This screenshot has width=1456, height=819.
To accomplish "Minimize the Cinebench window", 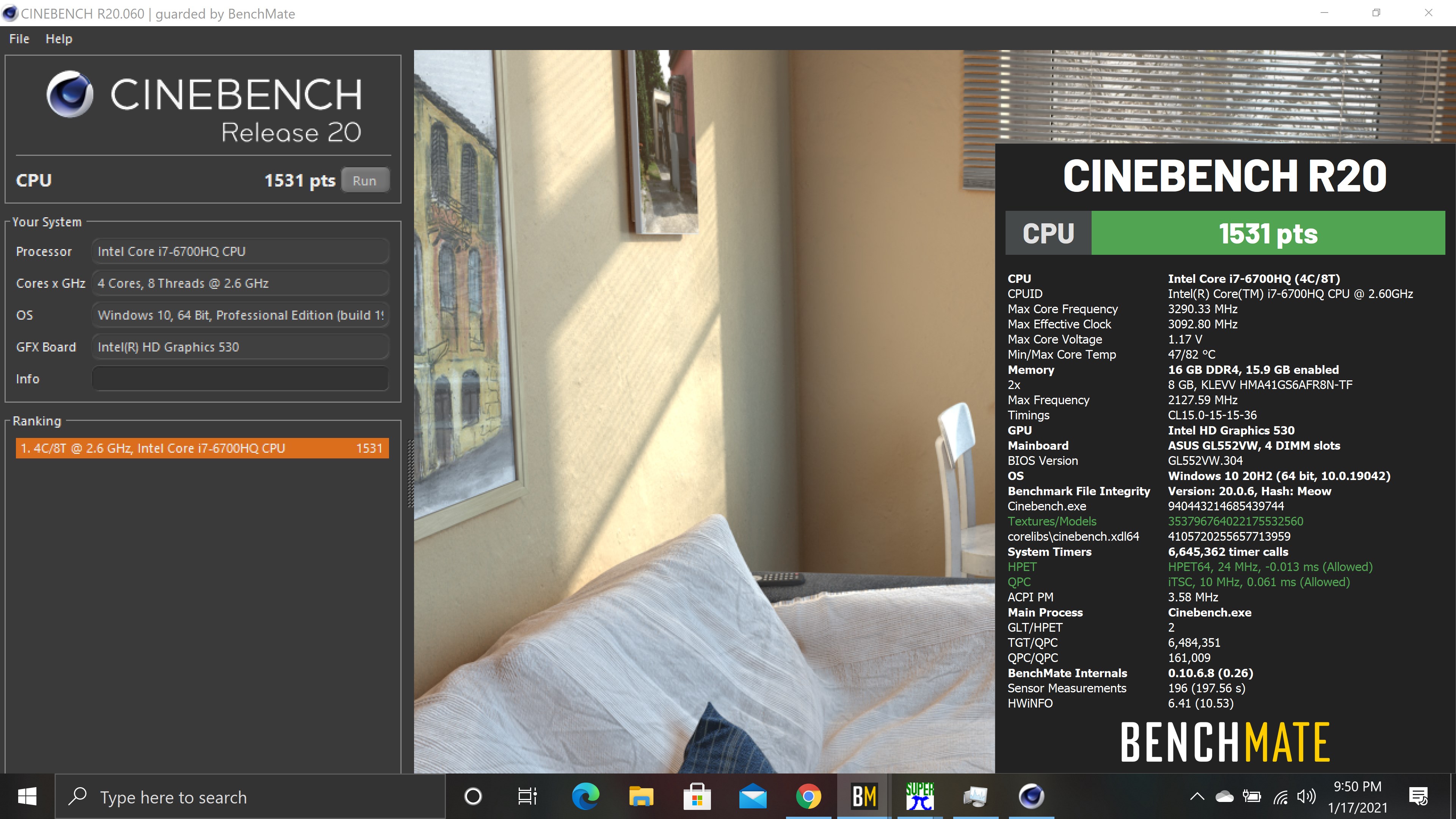I will 1324,13.
